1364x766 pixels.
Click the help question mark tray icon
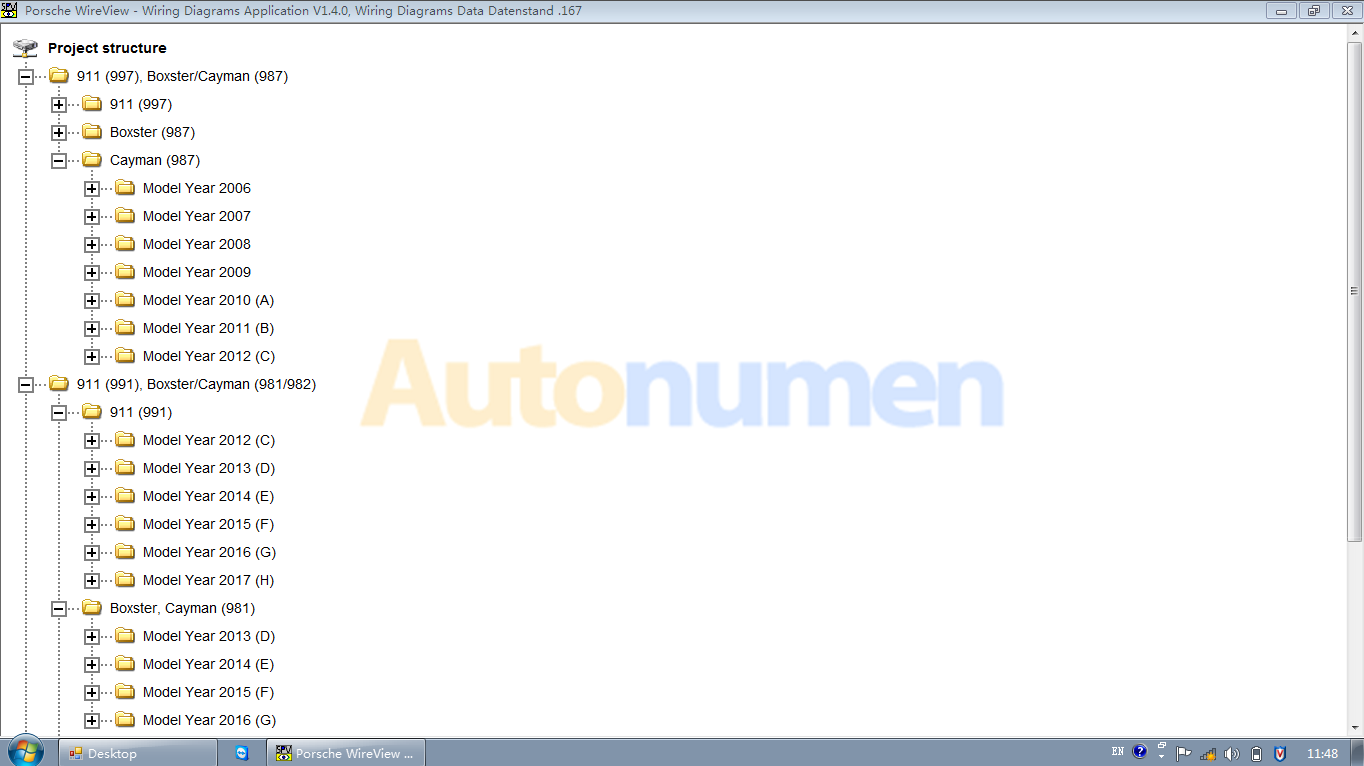(x=1139, y=752)
